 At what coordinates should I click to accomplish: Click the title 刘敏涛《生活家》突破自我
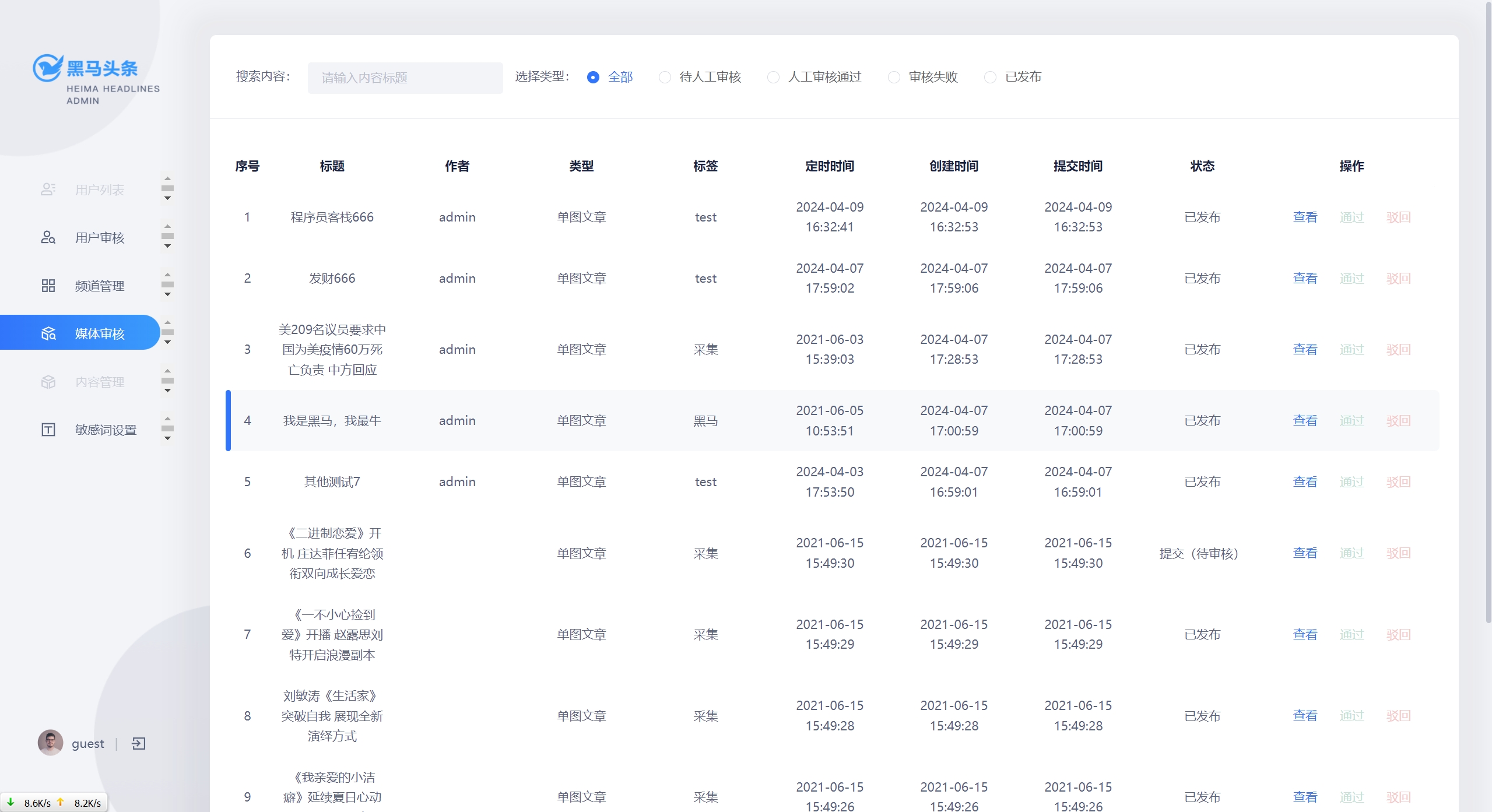(332, 715)
